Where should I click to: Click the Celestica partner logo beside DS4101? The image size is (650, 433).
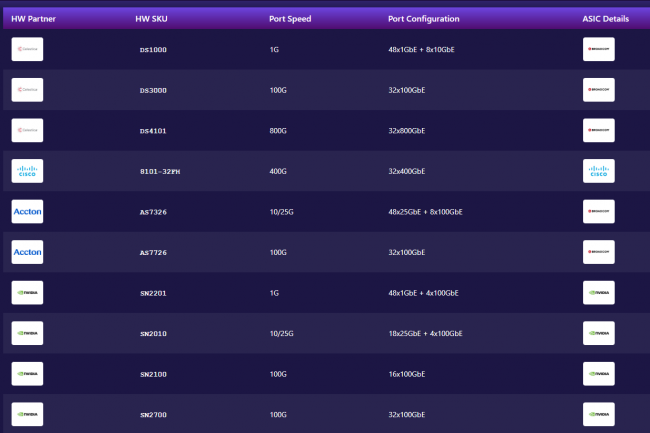tap(27, 130)
